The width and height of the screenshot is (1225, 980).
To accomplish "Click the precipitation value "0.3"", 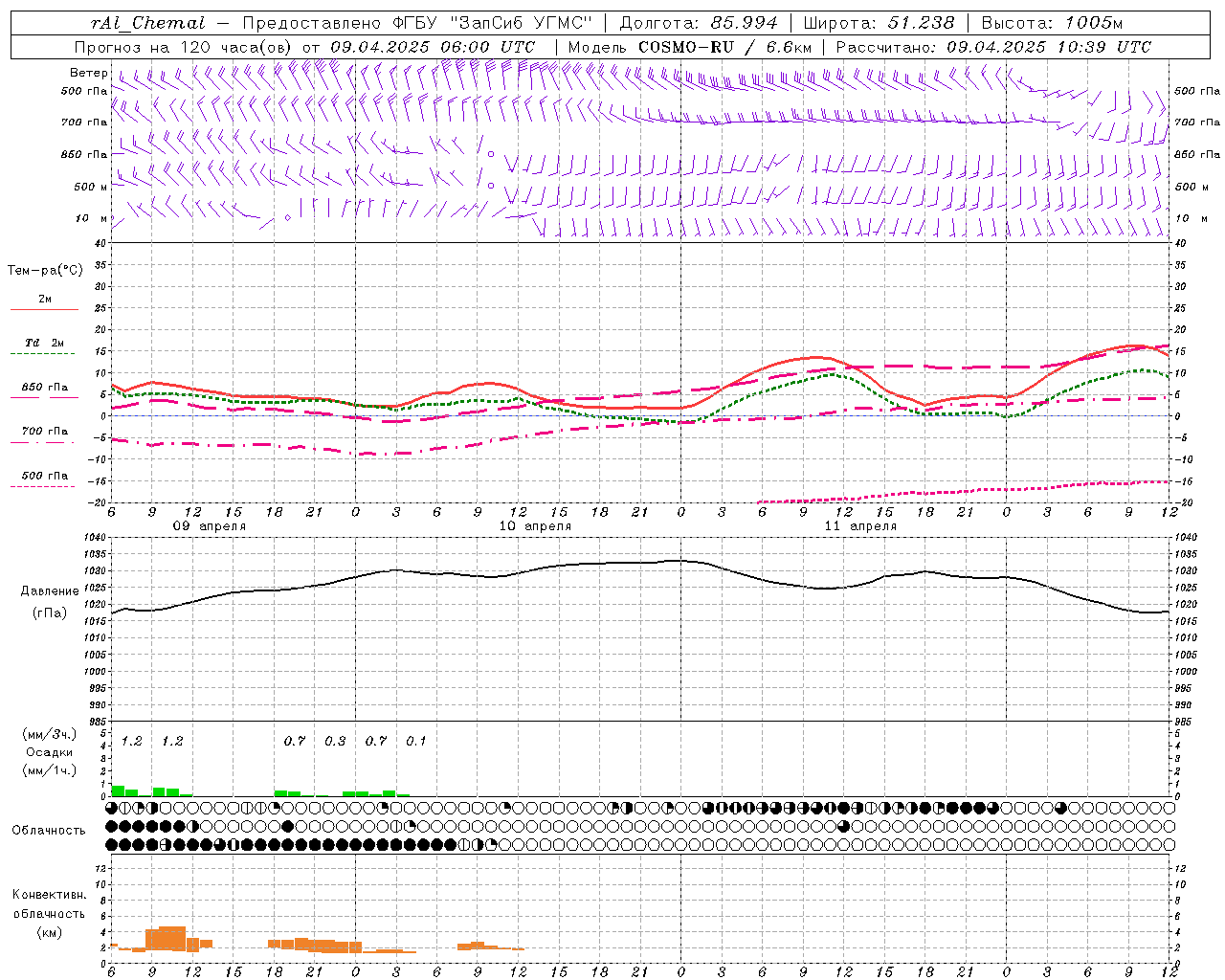I will 335,742.
